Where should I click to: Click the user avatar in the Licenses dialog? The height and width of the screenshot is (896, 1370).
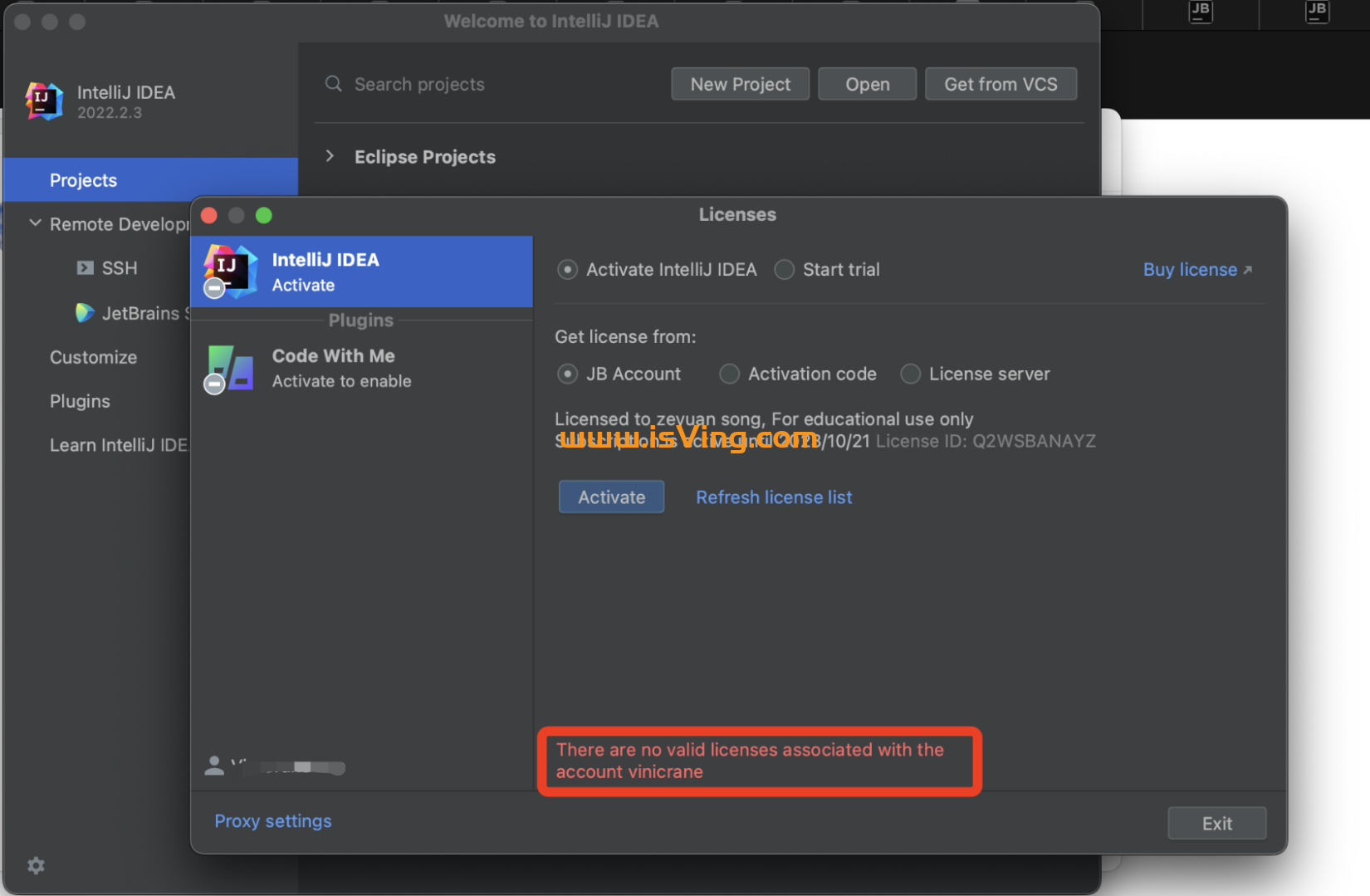[x=214, y=765]
